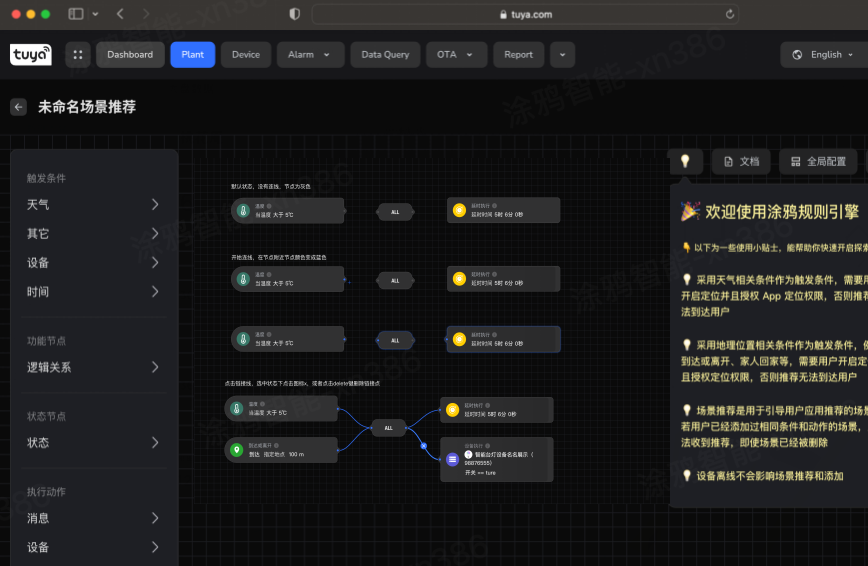Expand 设备 under 执行动作

click(93, 547)
